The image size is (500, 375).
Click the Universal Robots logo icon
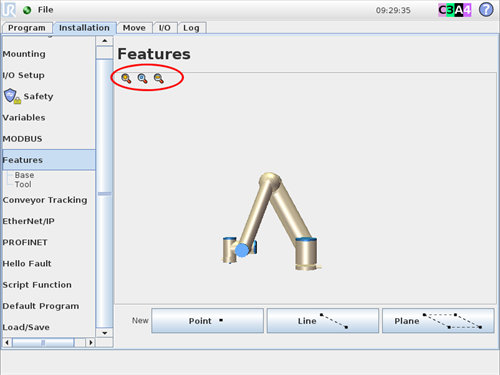(9, 10)
